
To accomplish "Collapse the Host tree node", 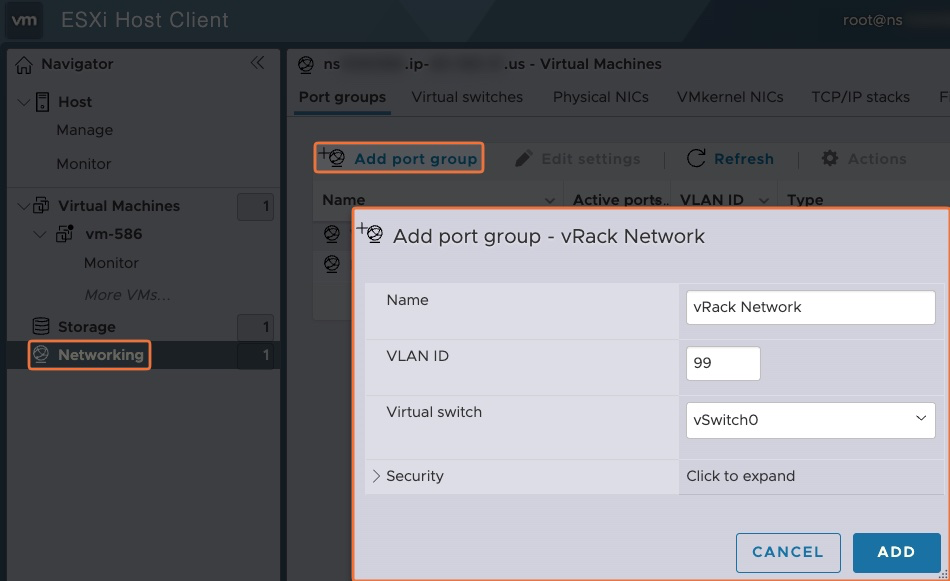I will (23, 102).
